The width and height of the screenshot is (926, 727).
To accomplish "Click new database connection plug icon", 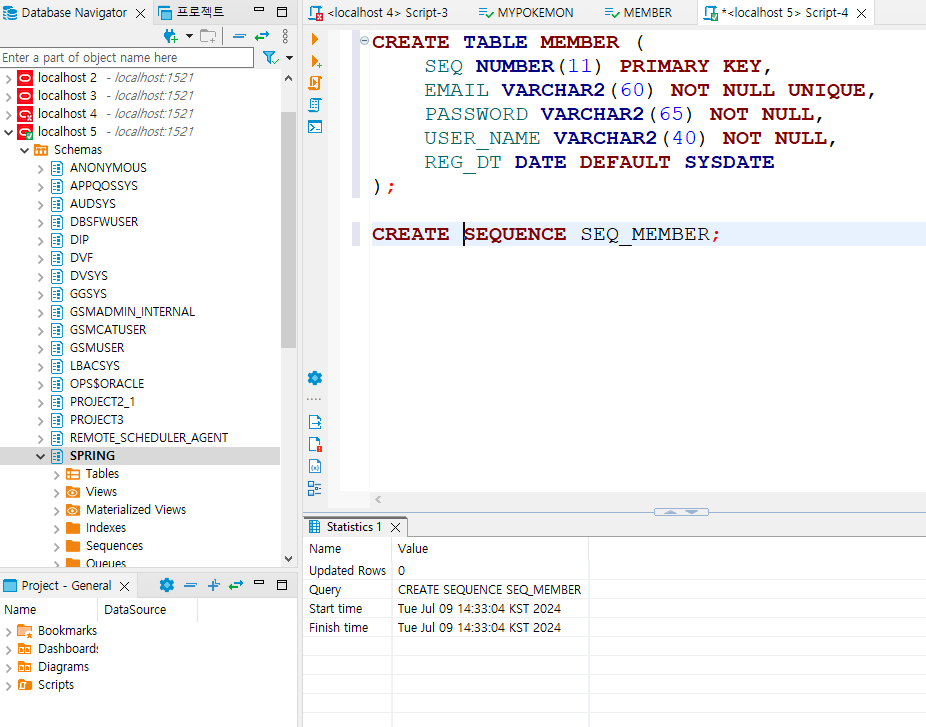I will [171, 36].
